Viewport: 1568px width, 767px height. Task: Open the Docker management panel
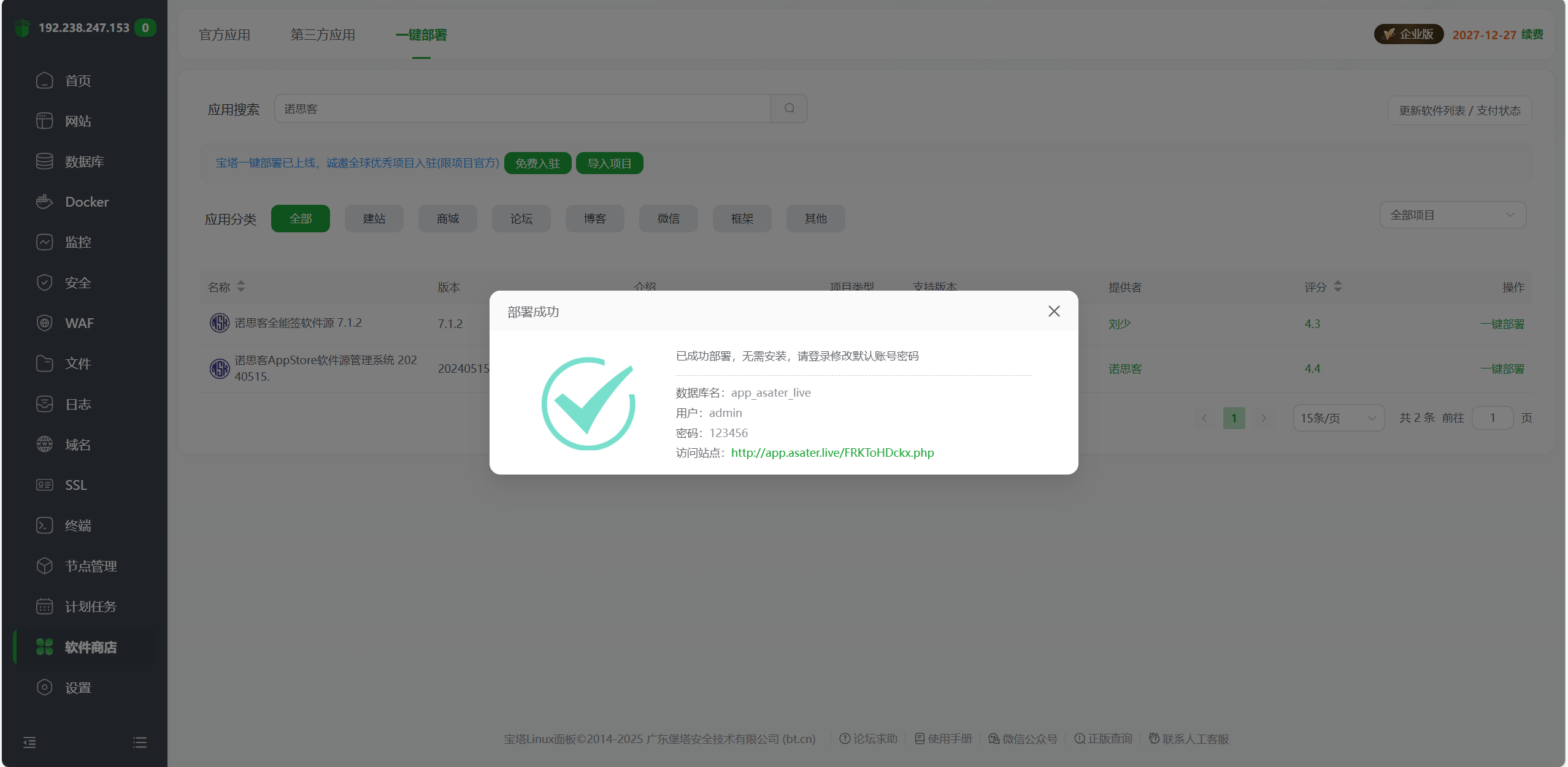(x=86, y=201)
